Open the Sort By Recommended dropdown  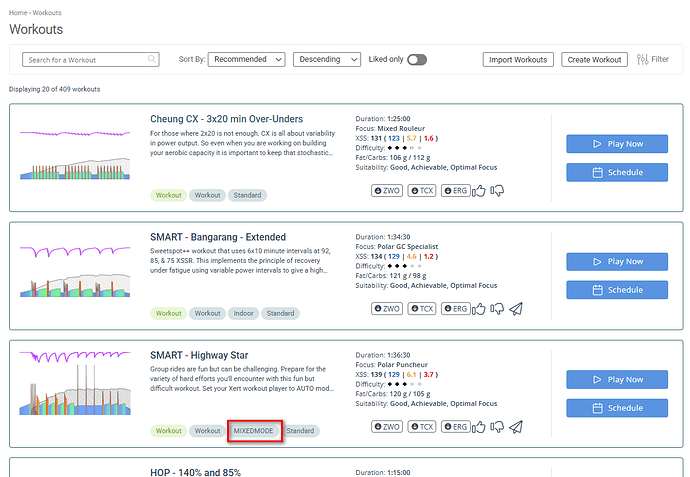pyautogui.click(x=247, y=60)
